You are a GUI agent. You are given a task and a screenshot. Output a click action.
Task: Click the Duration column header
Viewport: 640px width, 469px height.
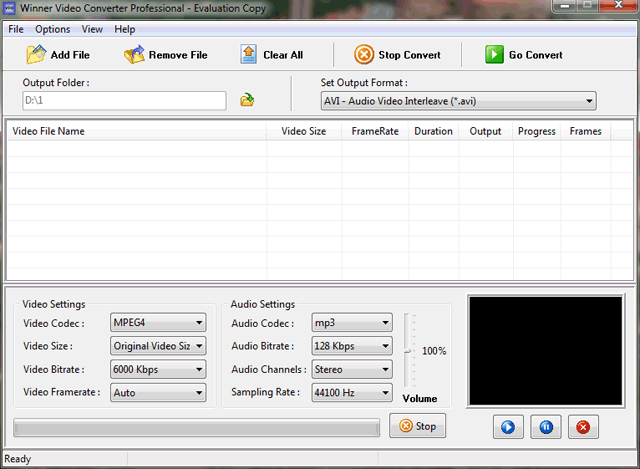click(433, 131)
